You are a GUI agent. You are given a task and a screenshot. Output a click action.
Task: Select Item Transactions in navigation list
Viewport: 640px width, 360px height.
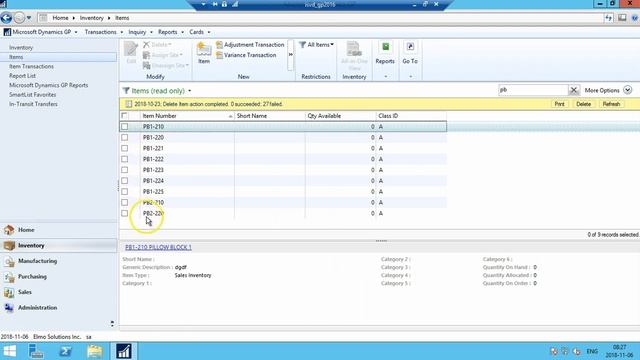[31, 67]
